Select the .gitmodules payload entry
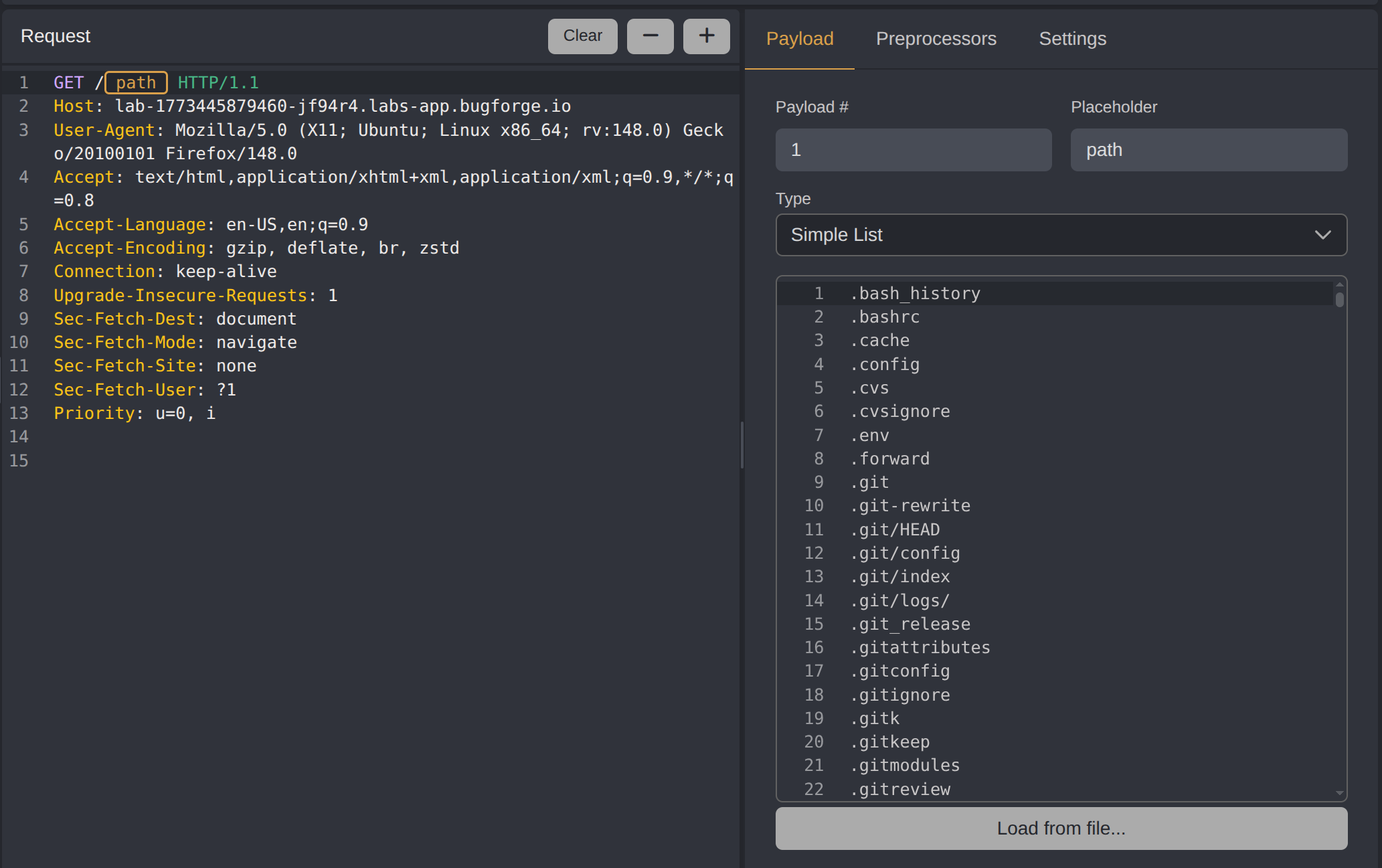1382x868 pixels. click(x=905, y=765)
